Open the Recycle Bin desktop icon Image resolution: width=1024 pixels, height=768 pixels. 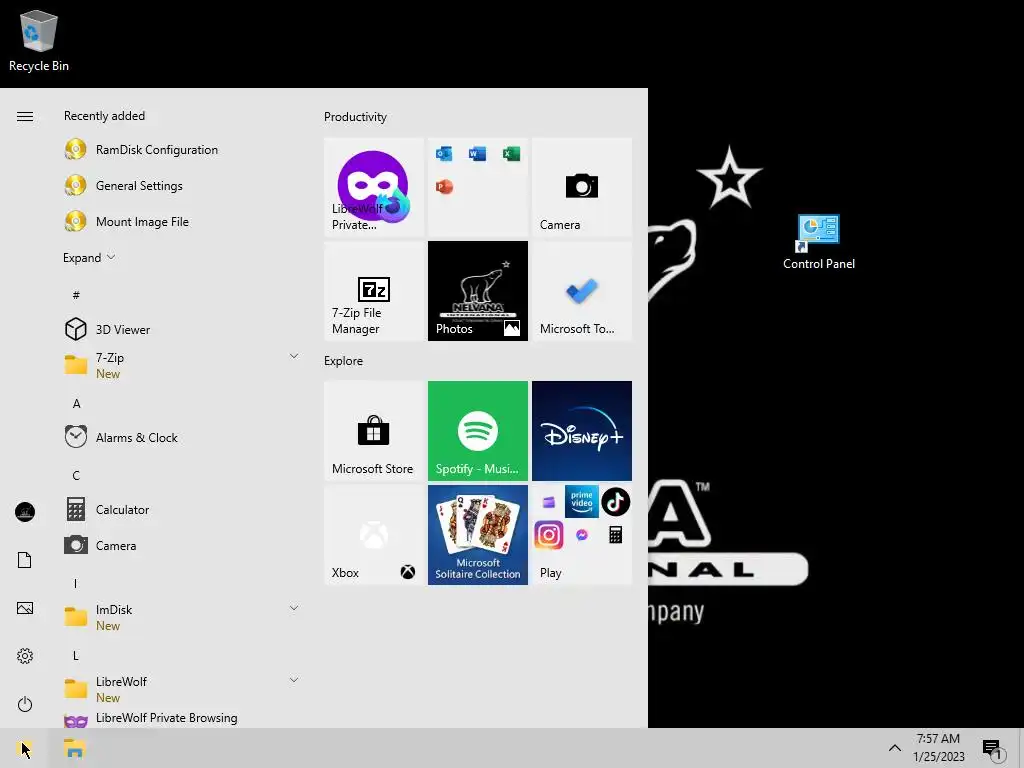[39, 42]
